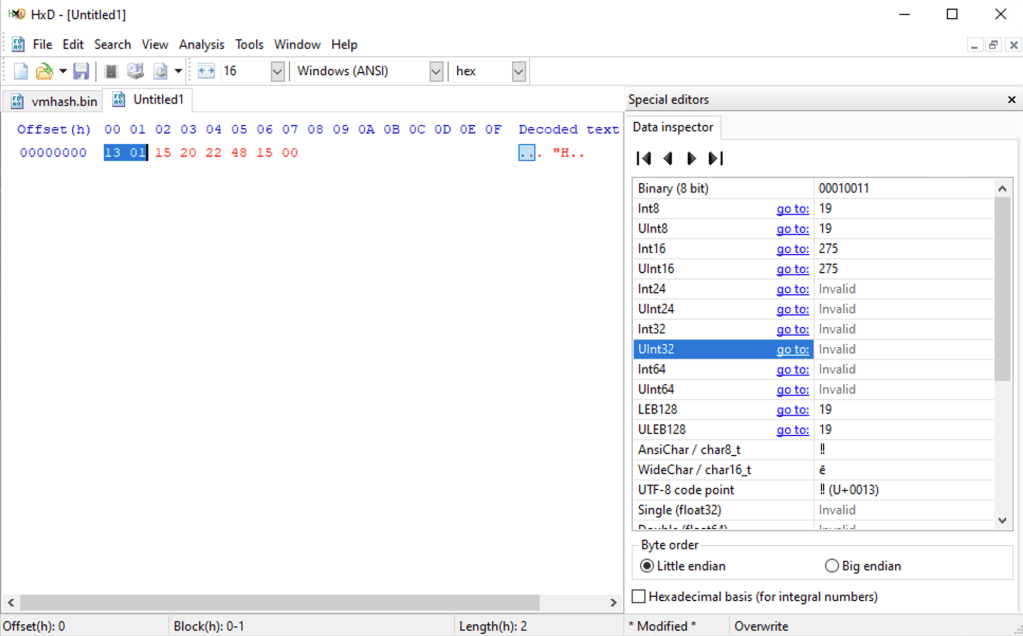The image size is (1023, 636).
Task: Click the go to link for ULEB128
Action: tap(792, 430)
